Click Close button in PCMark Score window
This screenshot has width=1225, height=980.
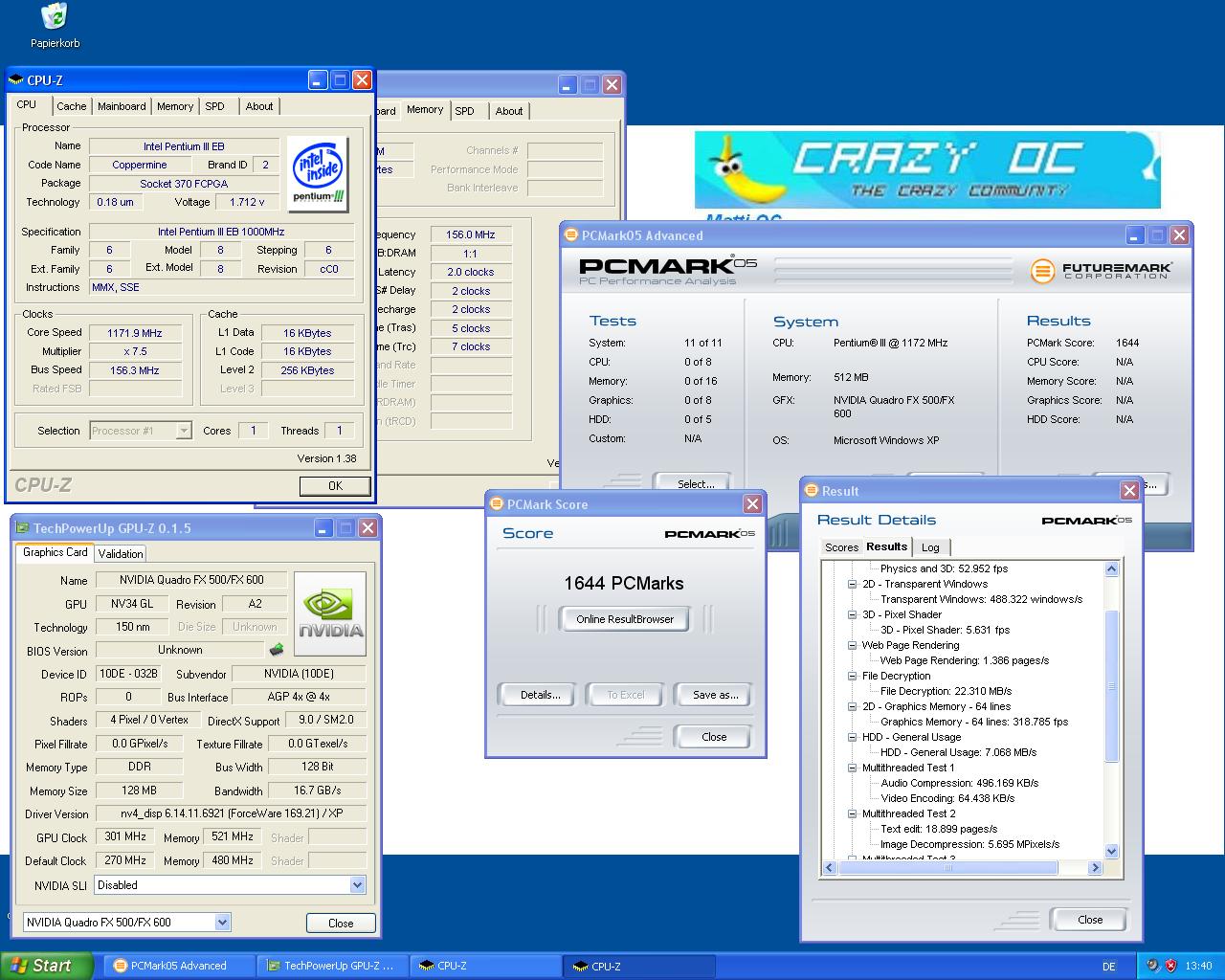point(714,737)
